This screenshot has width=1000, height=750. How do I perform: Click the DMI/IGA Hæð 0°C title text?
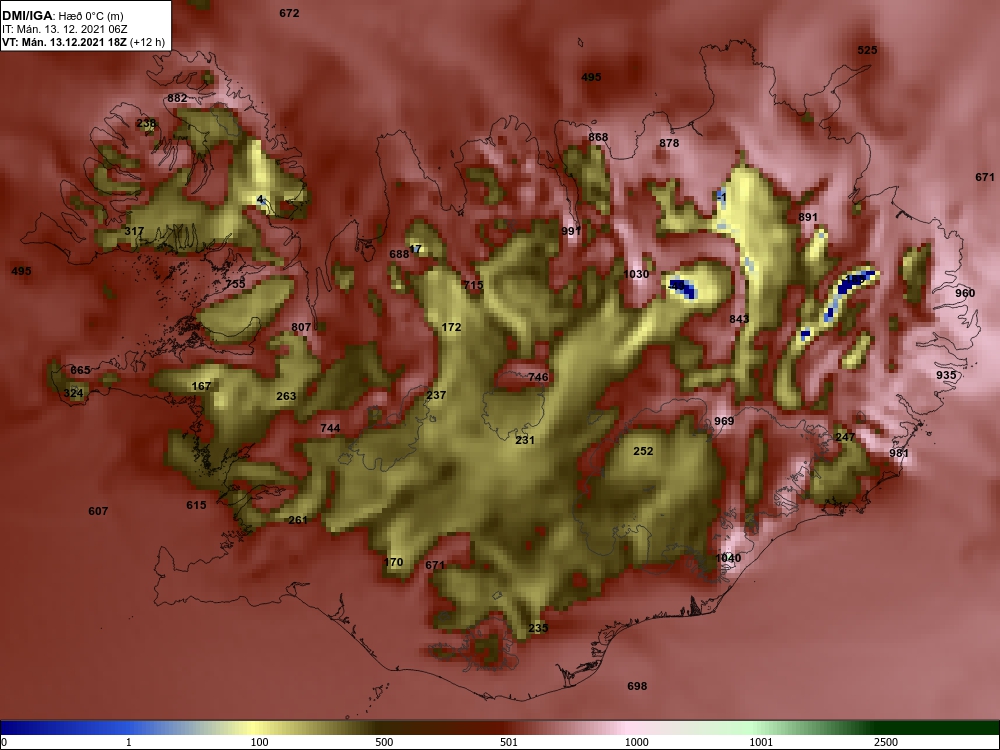[62, 15]
